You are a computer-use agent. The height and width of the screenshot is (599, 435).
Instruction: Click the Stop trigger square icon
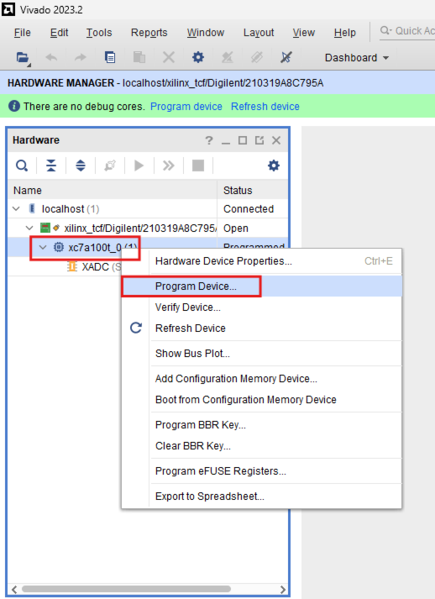198,165
